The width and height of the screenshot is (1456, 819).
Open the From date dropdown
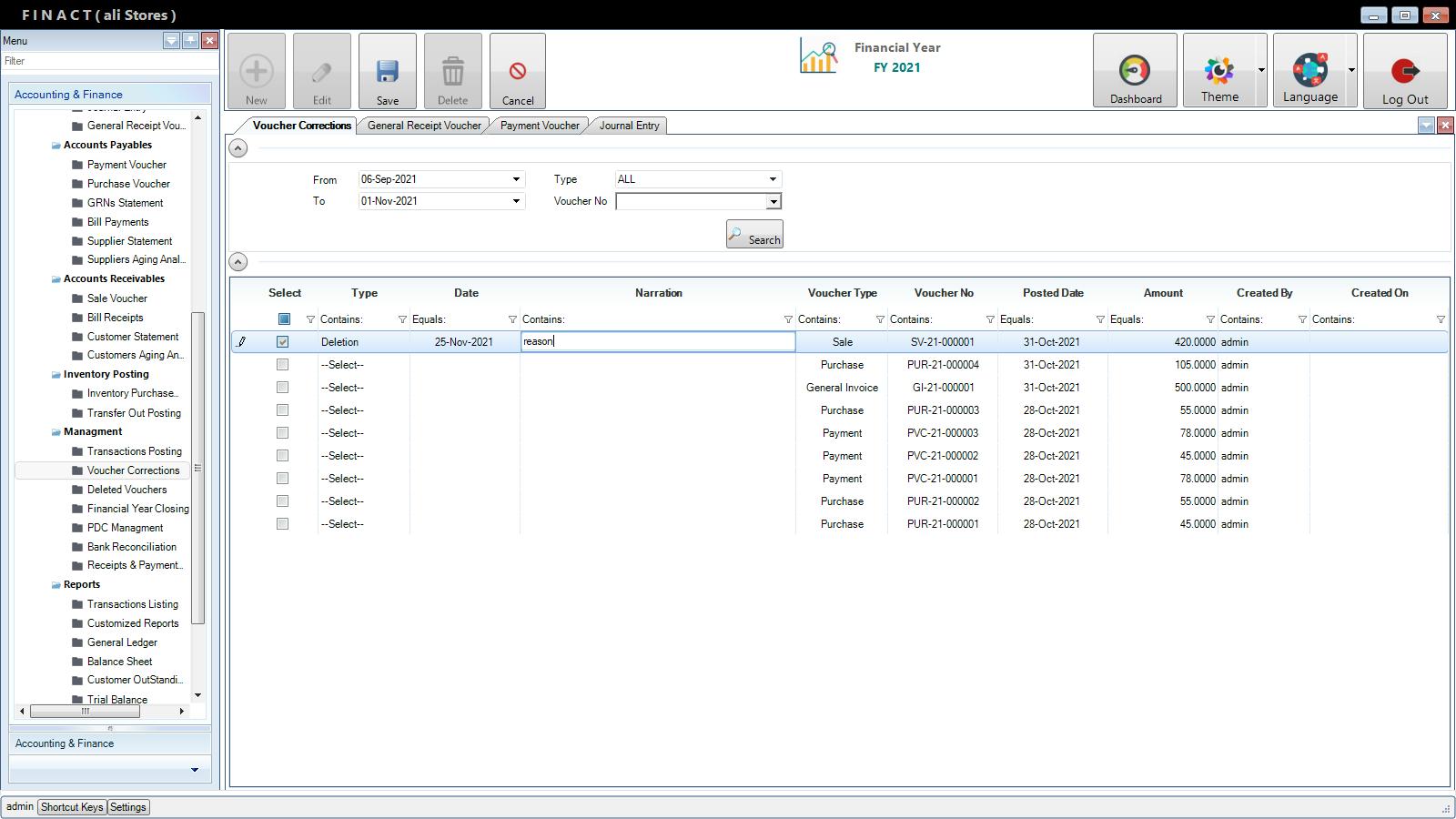click(x=516, y=179)
